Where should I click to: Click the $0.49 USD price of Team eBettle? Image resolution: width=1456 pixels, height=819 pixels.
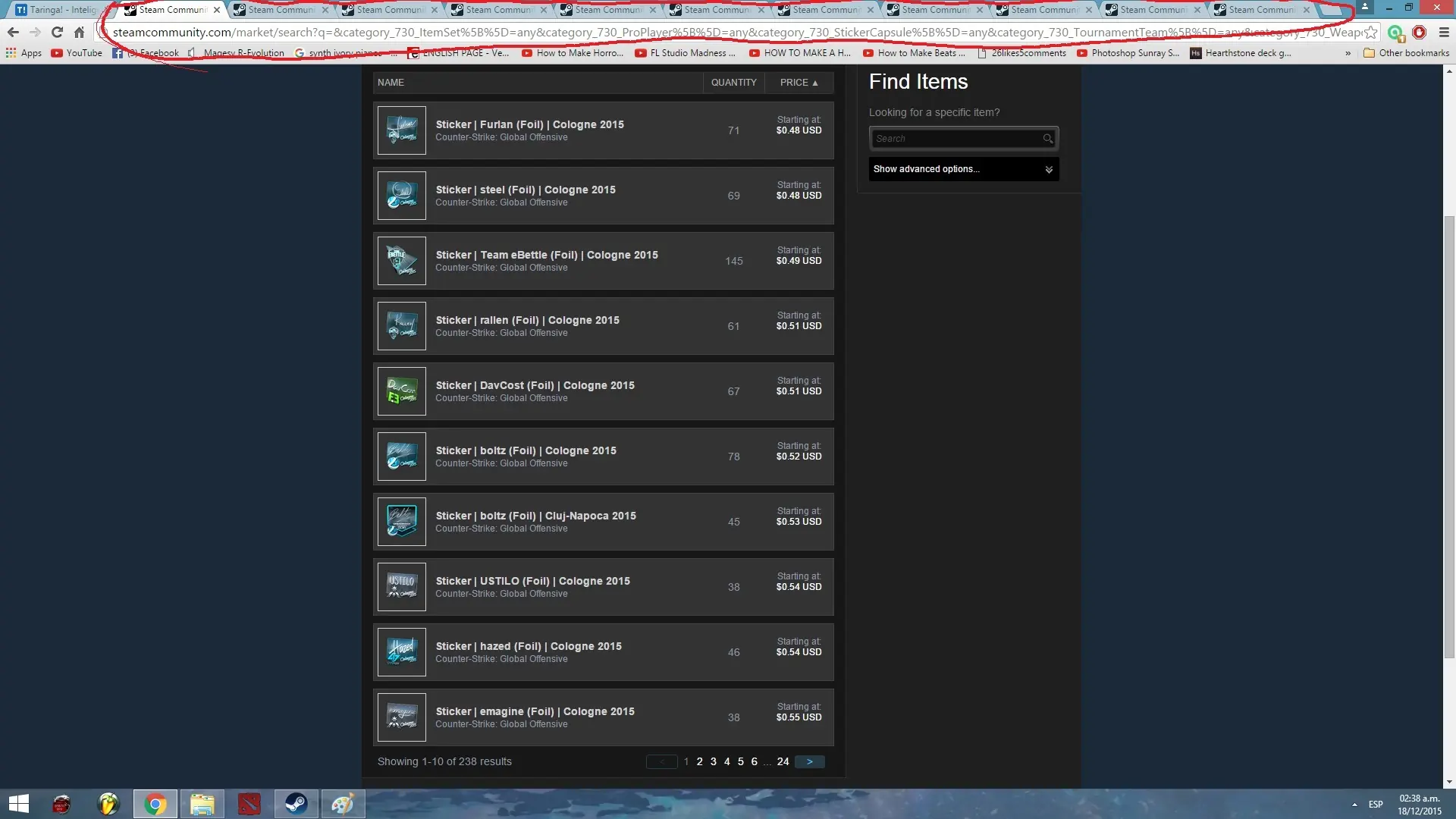tap(799, 261)
